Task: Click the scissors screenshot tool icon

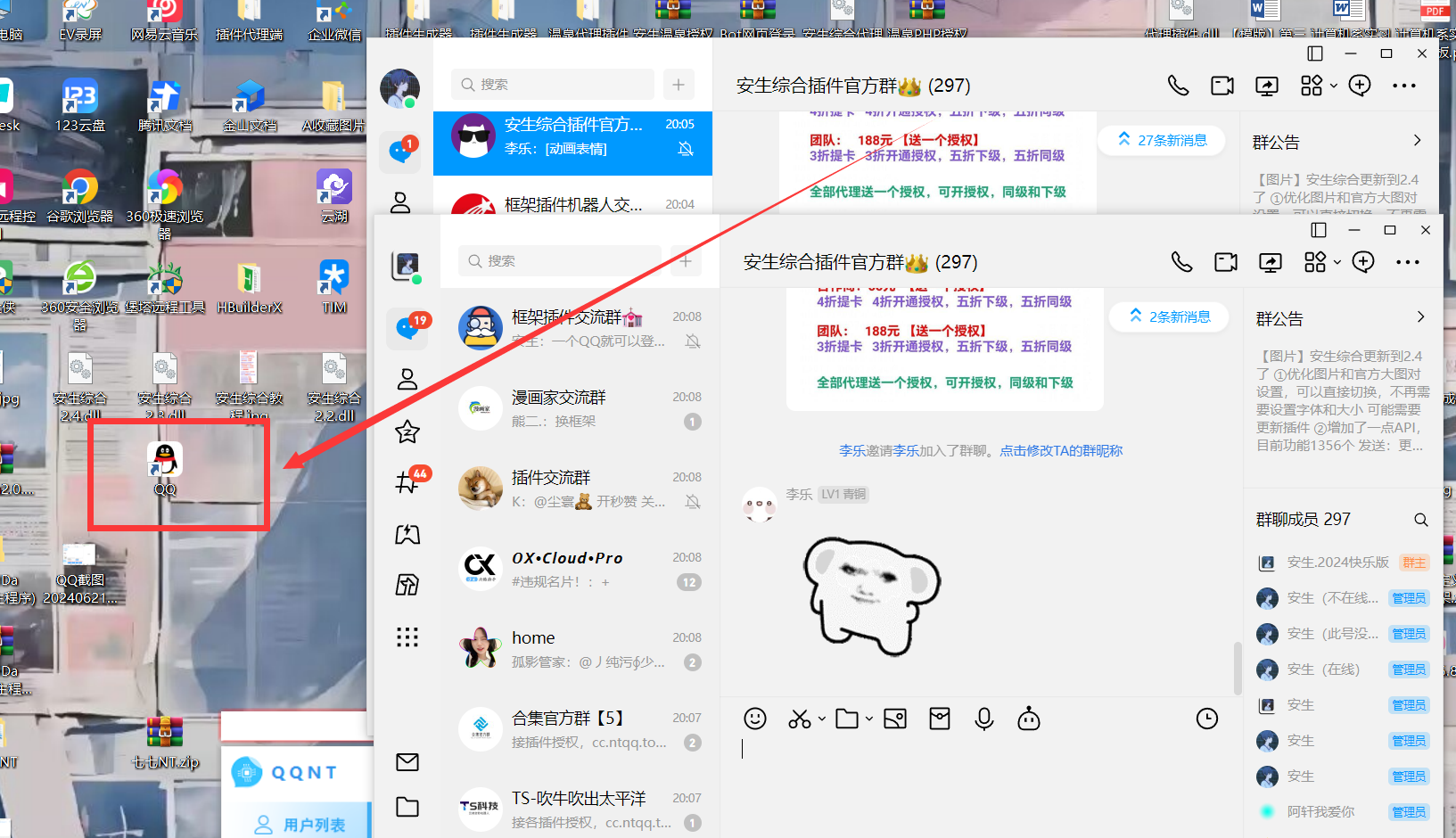Action: (799, 719)
